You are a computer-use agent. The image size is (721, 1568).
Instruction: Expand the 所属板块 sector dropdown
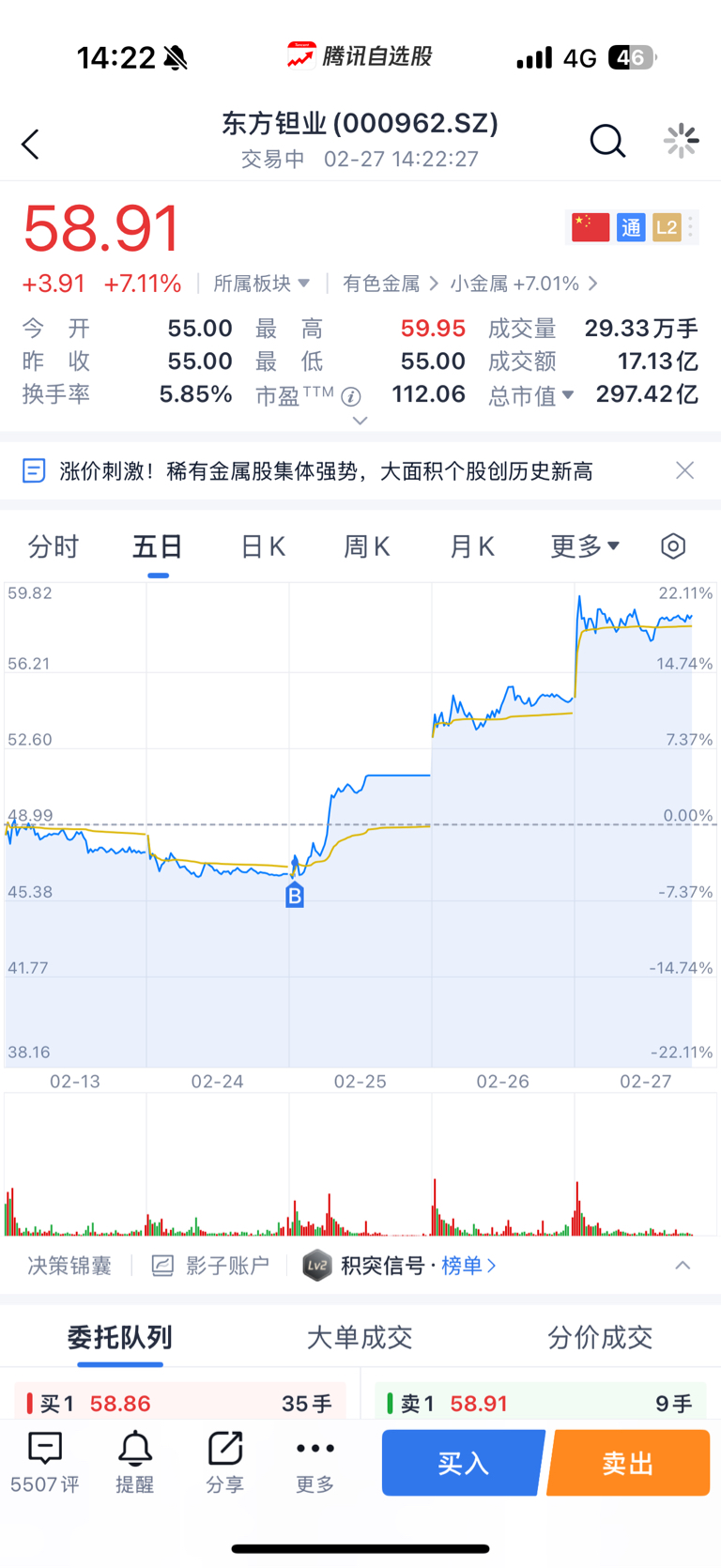261,284
